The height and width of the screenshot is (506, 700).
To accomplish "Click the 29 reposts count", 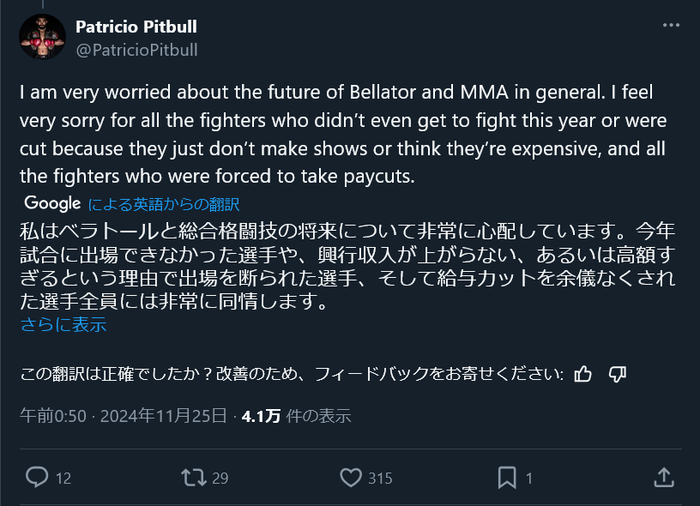I will pos(221,478).
